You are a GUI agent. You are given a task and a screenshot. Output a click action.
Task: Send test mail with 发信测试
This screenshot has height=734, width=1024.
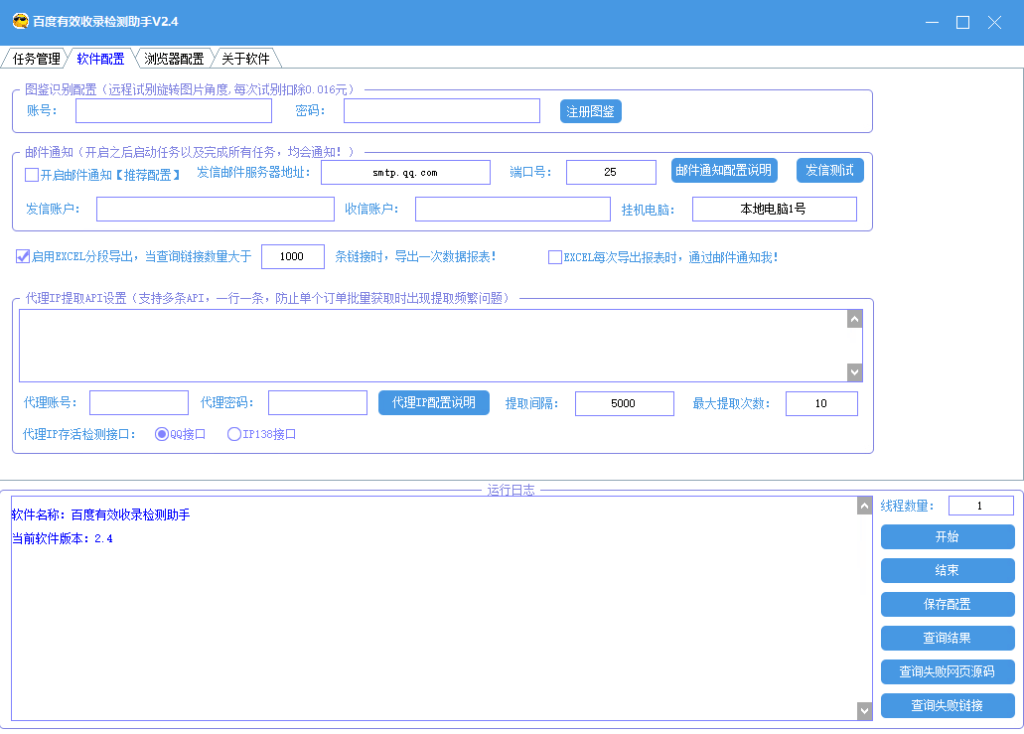[829, 170]
